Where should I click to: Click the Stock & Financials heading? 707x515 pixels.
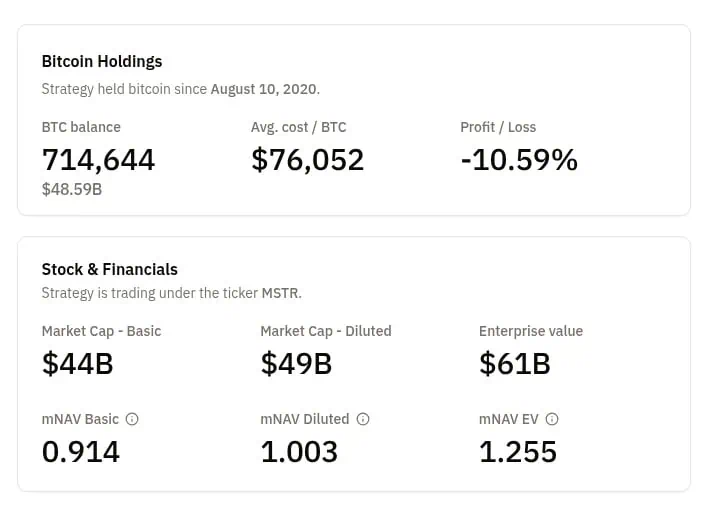pos(109,269)
